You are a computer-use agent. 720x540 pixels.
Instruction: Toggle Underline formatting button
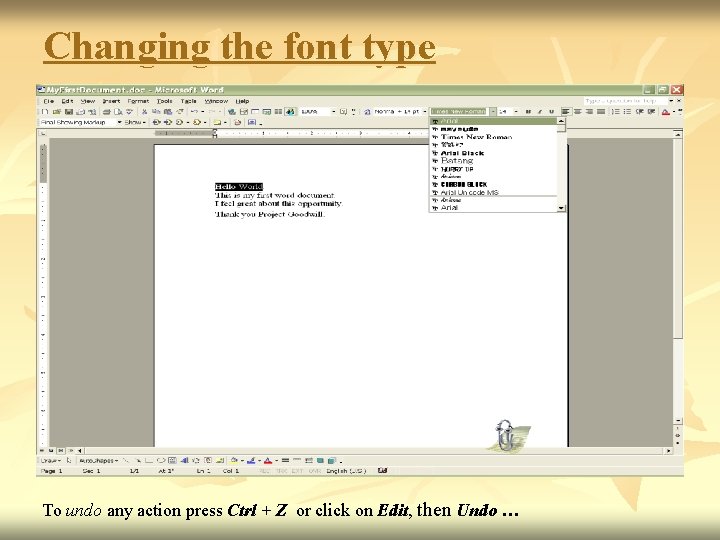tap(551, 112)
